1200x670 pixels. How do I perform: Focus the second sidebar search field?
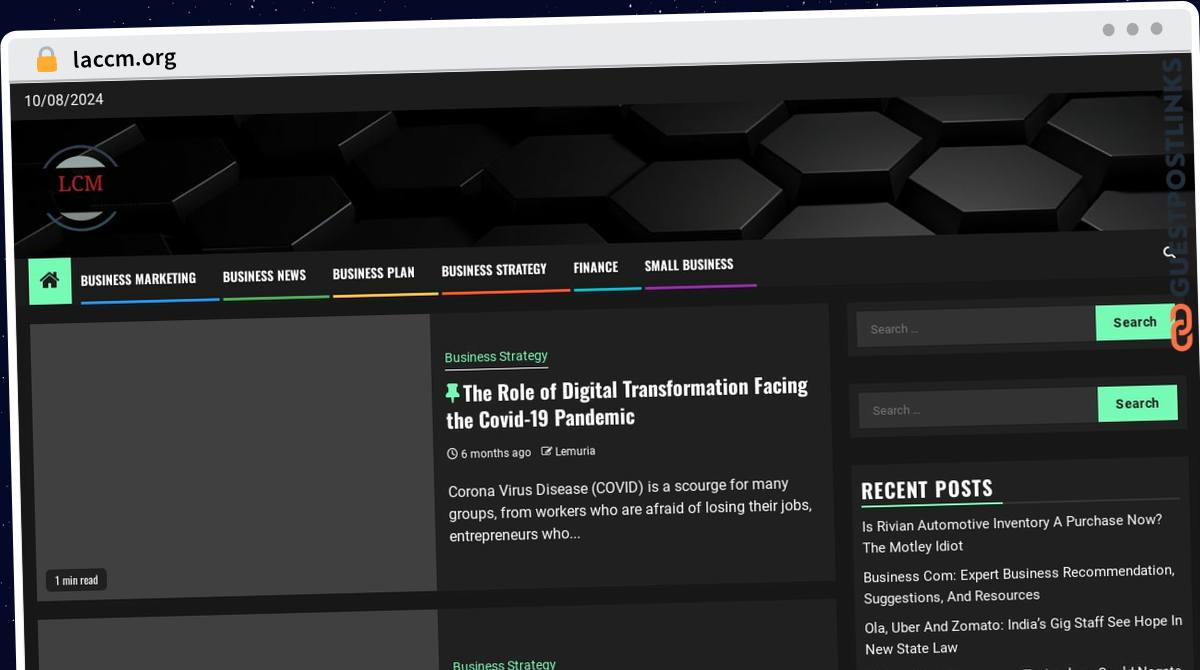click(978, 408)
